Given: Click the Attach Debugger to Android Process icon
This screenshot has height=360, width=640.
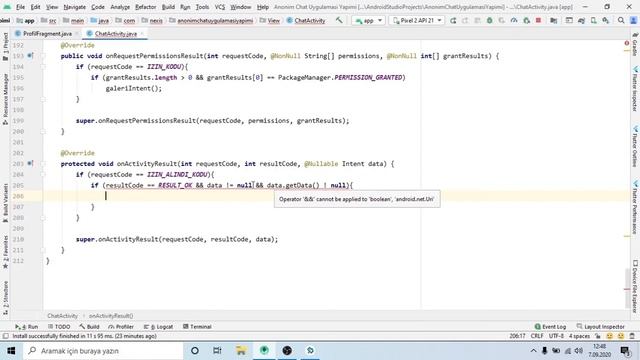Looking at the screenshot, I should [x=527, y=20].
